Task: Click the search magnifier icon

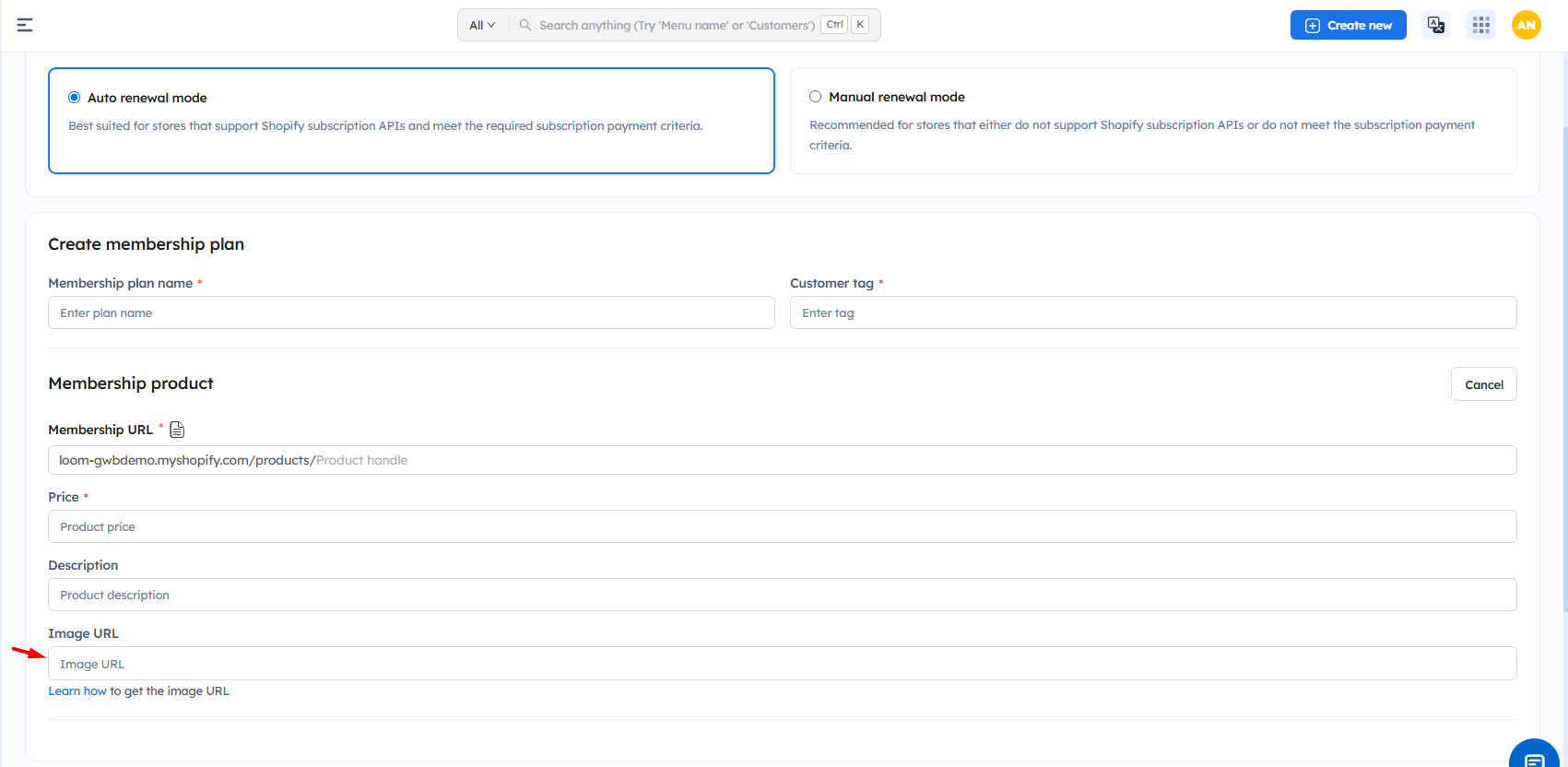Action: point(525,25)
